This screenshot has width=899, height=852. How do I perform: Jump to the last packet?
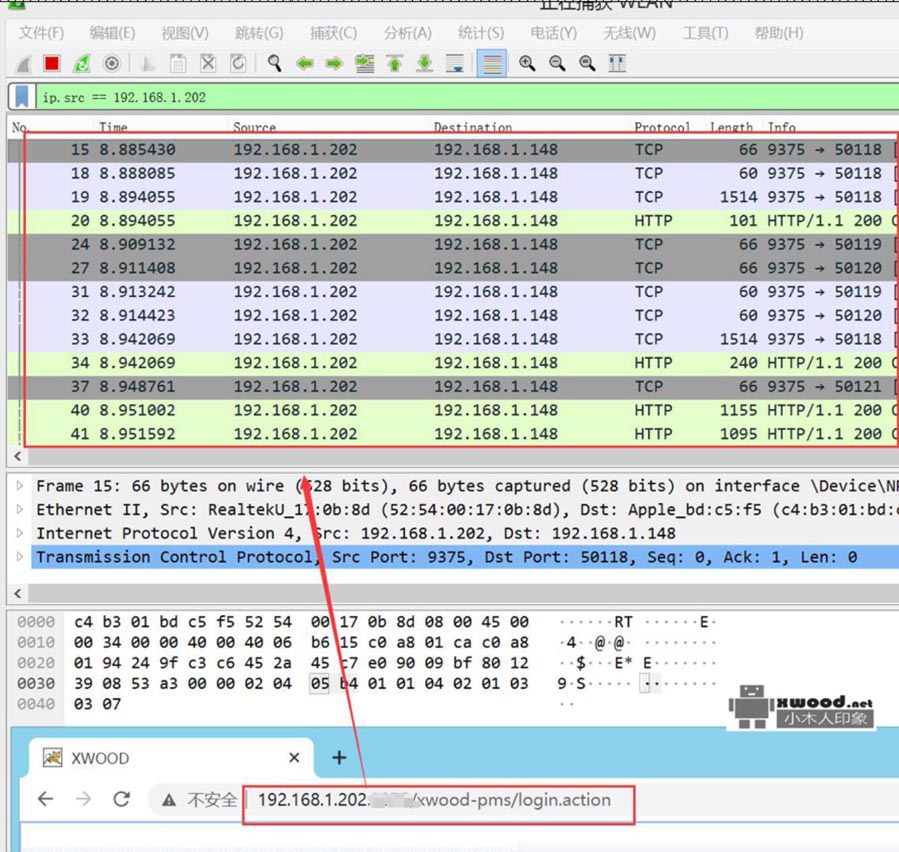[425, 64]
